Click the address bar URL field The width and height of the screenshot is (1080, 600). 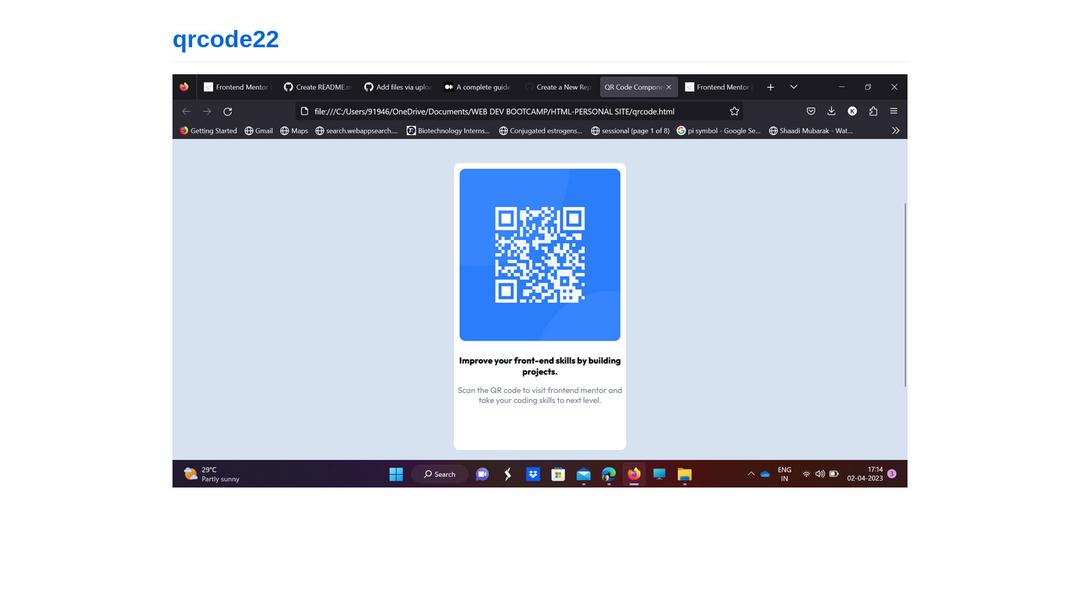500,111
